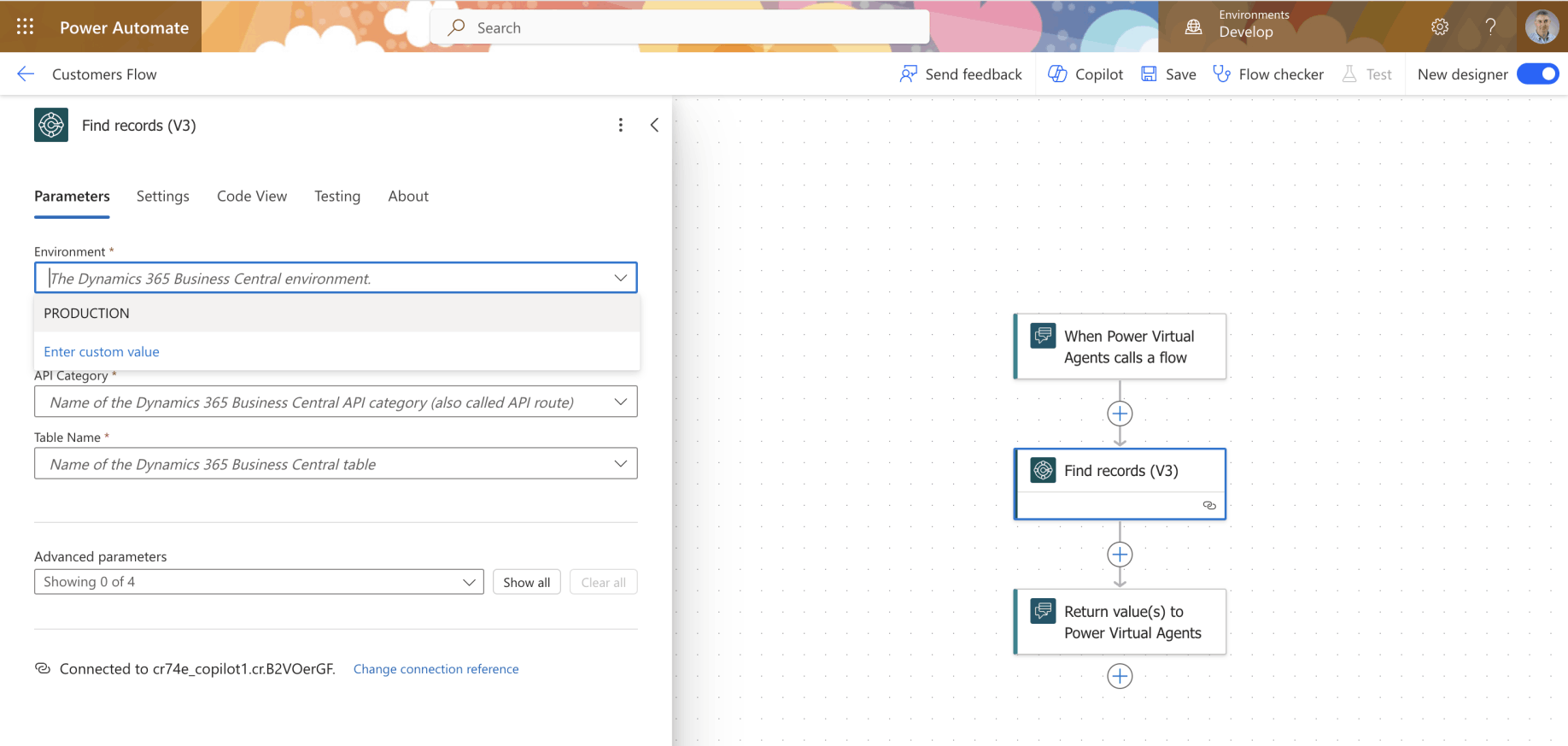1568x746 pixels.
Task: Click the Show all button
Action: 527,582
